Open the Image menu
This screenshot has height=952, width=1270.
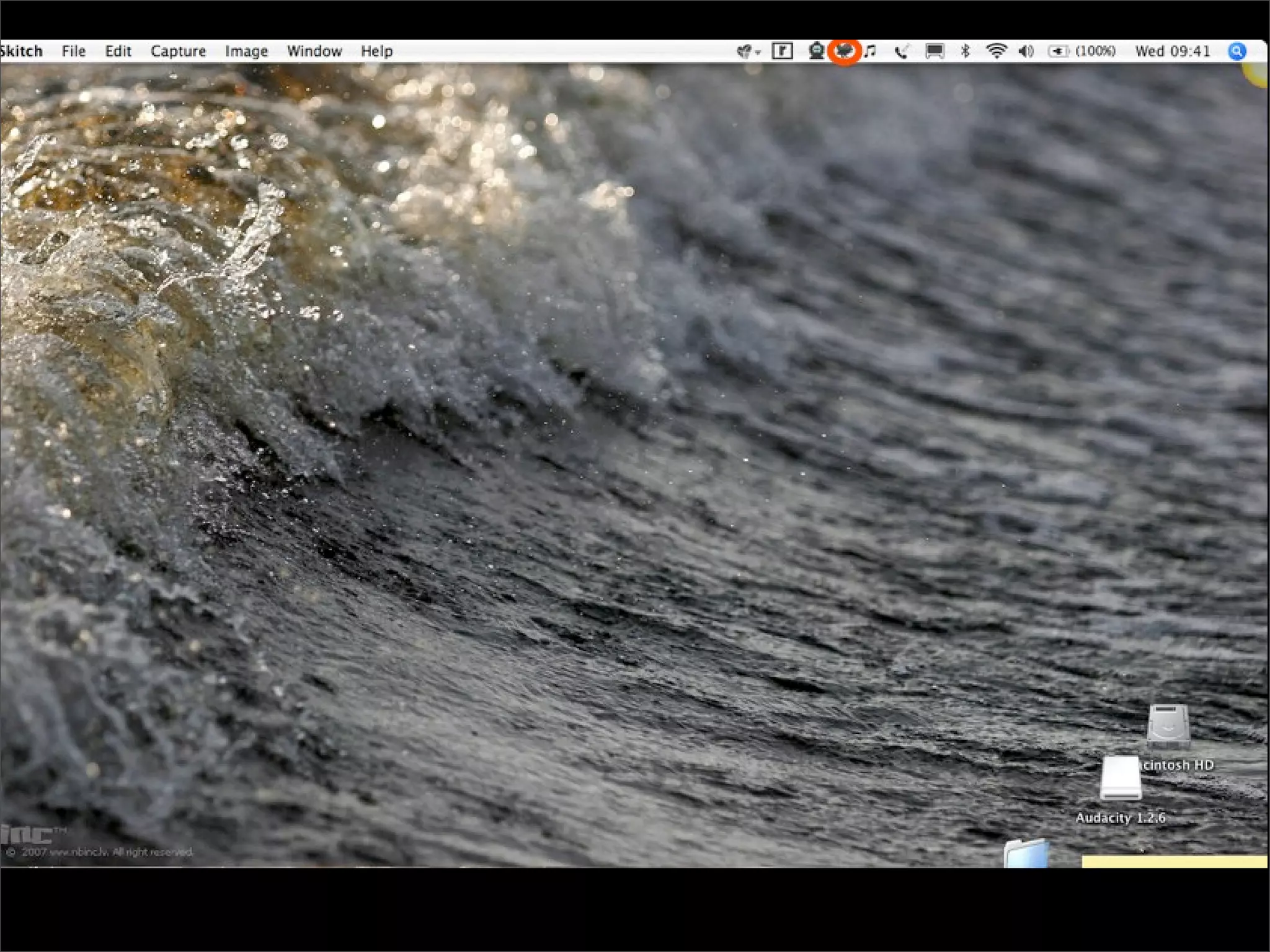coord(246,51)
